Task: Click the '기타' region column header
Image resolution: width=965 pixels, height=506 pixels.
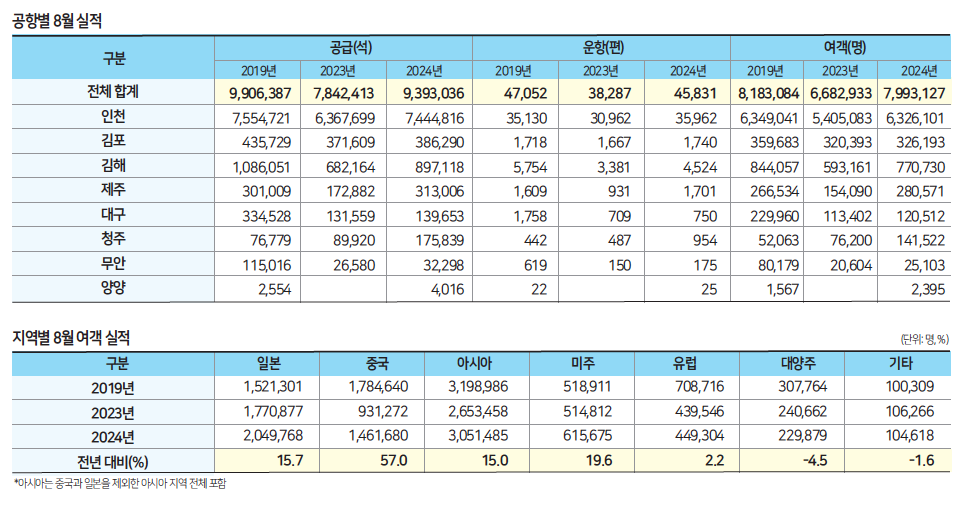Action: tap(901, 364)
